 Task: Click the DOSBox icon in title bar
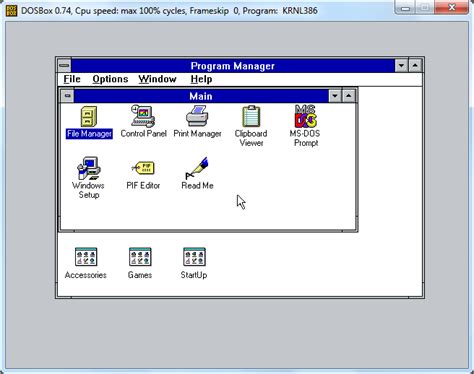(x=12, y=10)
